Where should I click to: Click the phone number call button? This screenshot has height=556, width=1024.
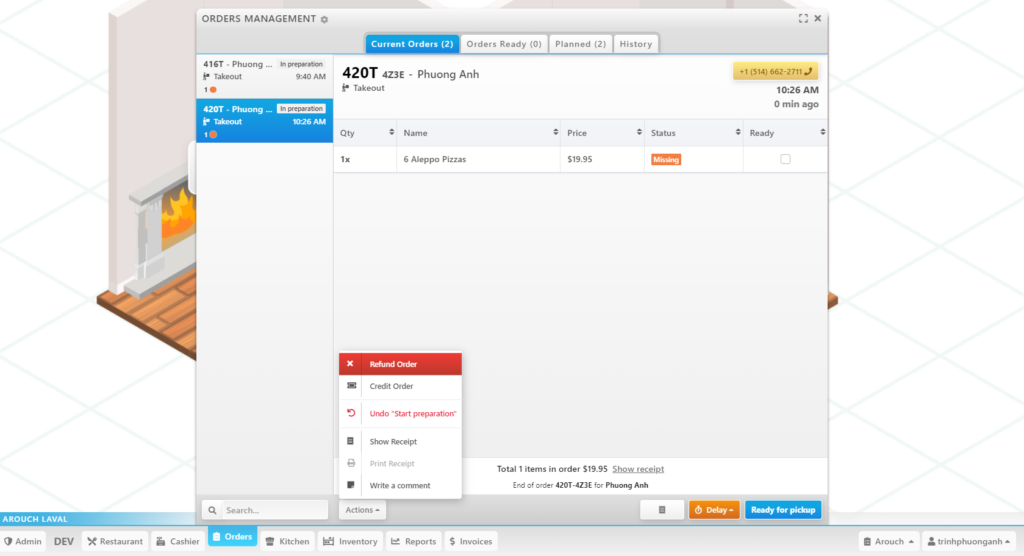tap(775, 71)
